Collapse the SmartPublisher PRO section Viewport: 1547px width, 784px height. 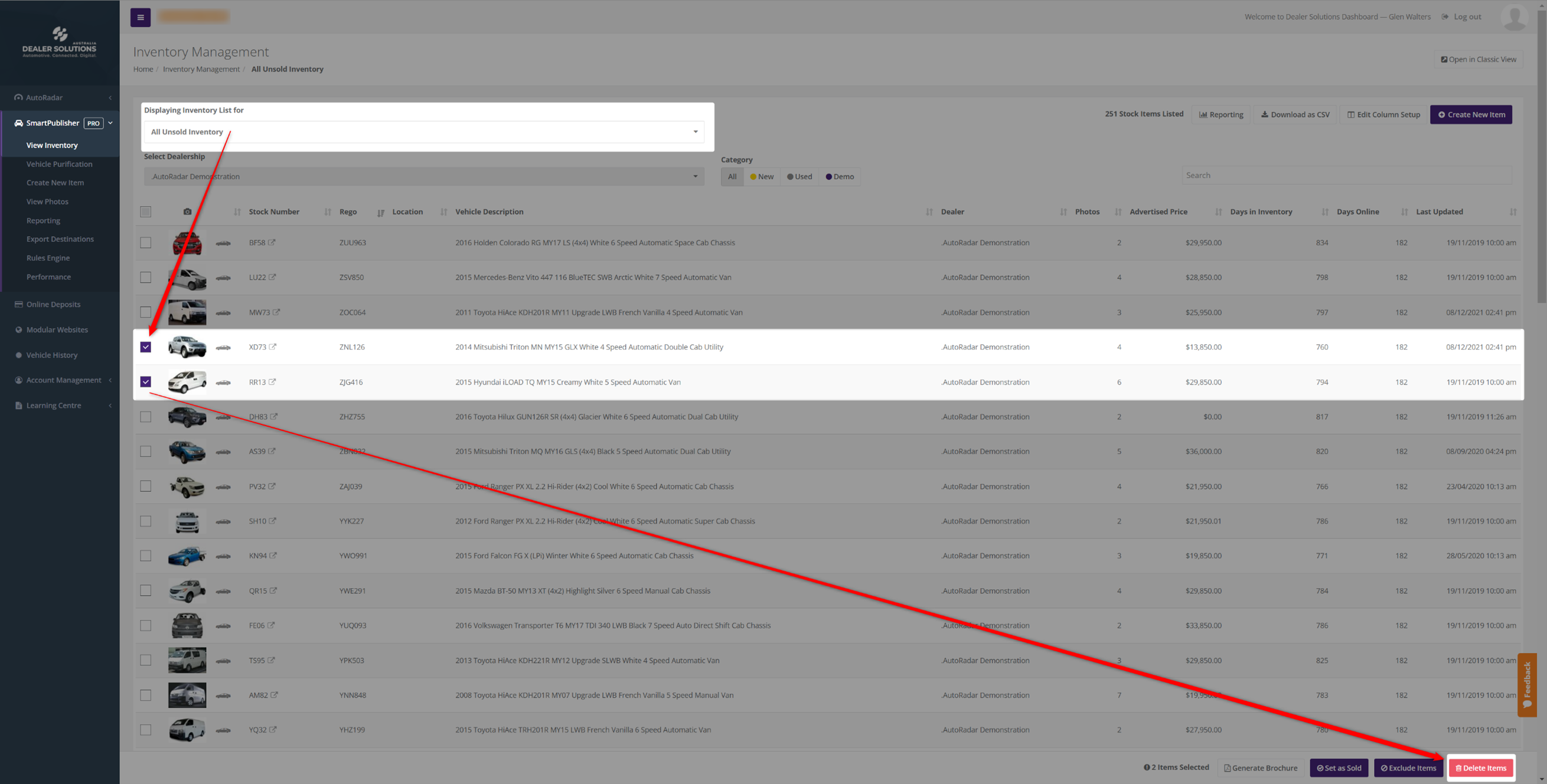click(x=110, y=123)
